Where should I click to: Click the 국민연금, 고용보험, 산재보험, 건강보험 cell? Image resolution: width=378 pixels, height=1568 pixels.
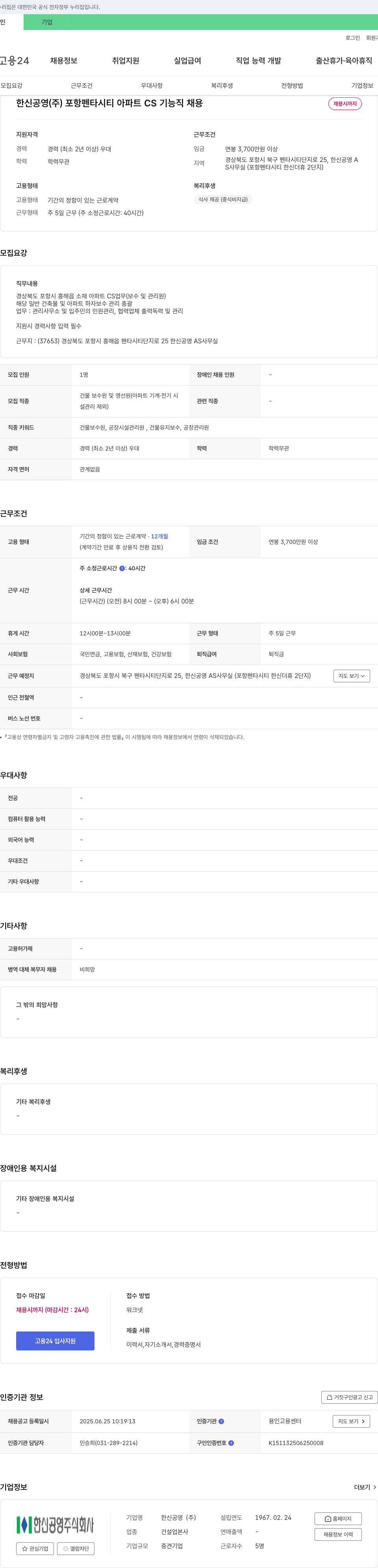coord(126,654)
